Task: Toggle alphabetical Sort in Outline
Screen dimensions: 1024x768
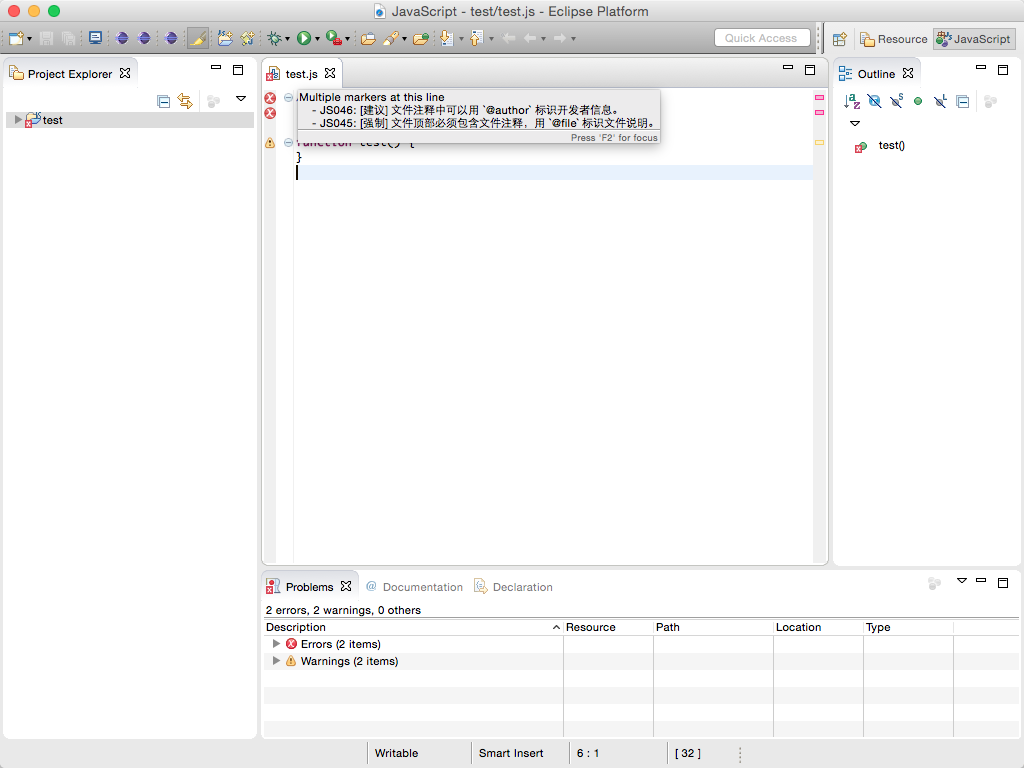Action: 852,101
